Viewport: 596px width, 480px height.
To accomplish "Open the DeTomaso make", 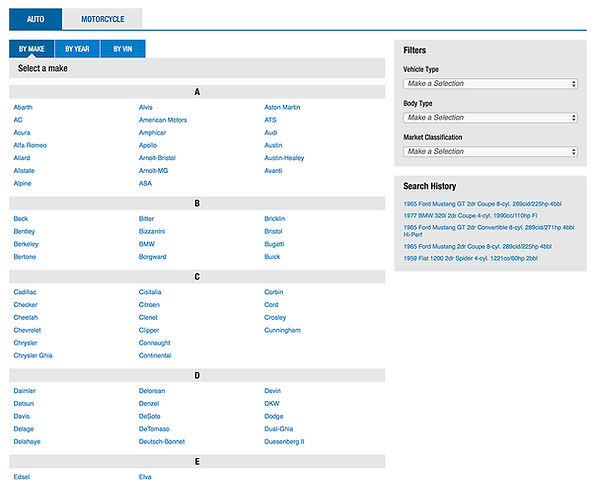I will [x=154, y=429].
